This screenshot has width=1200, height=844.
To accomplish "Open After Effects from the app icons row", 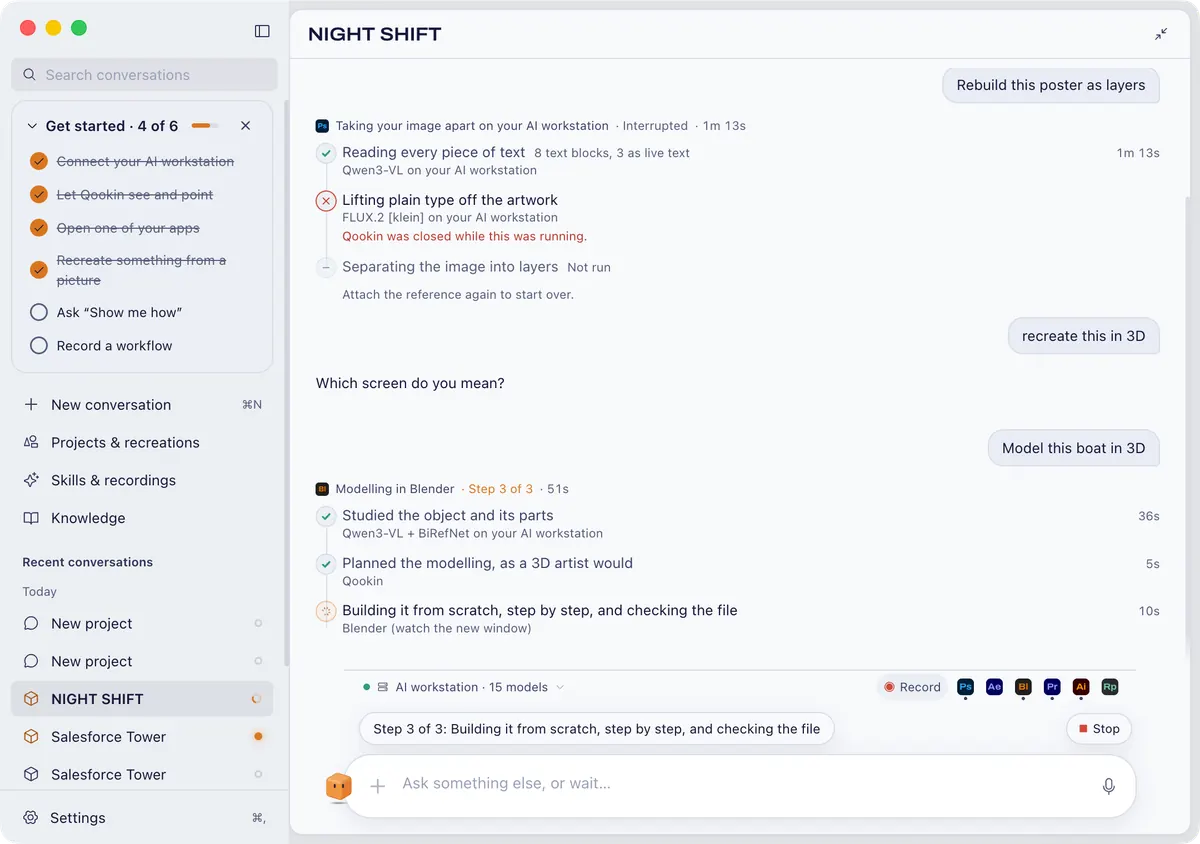I will pyautogui.click(x=994, y=687).
